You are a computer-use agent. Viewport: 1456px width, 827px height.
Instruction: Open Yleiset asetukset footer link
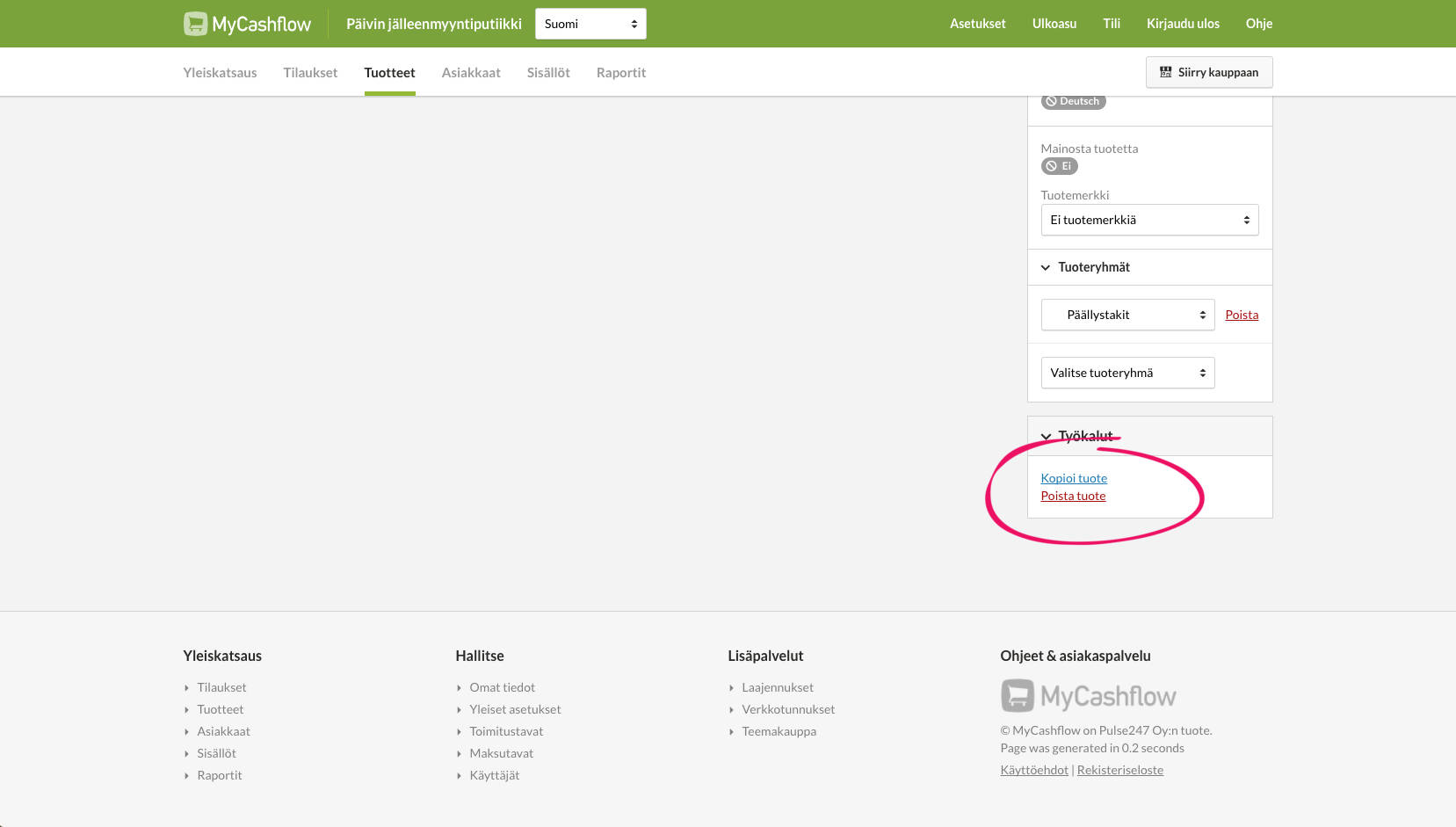coord(515,709)
